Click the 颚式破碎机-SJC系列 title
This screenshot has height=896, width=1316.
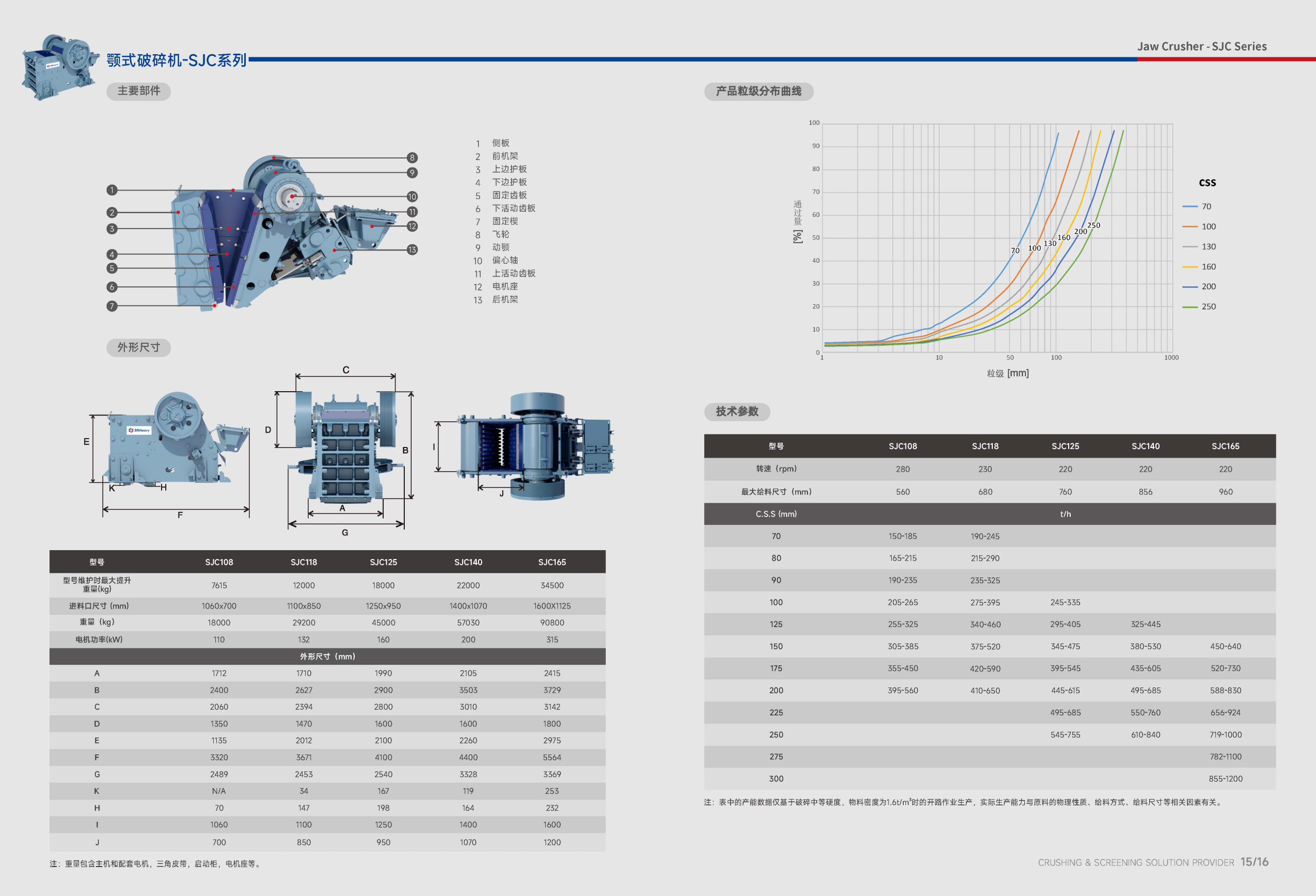(x=177, y=60)
